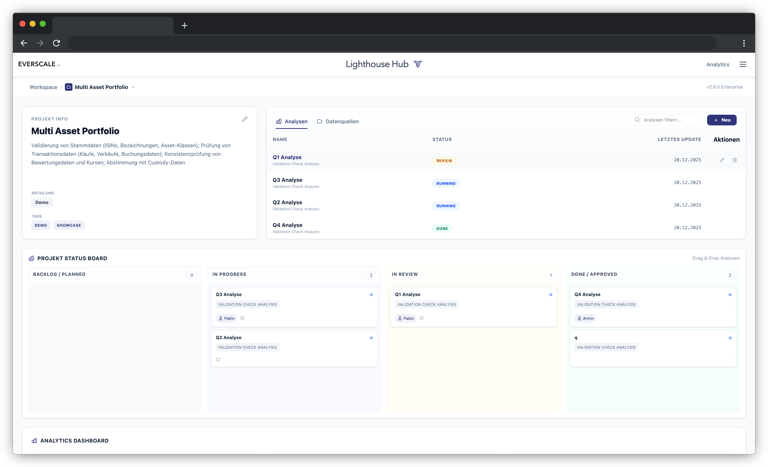Focus the Analysen filtern search field
The image size is (768, 467).
(x=667, y=120)
